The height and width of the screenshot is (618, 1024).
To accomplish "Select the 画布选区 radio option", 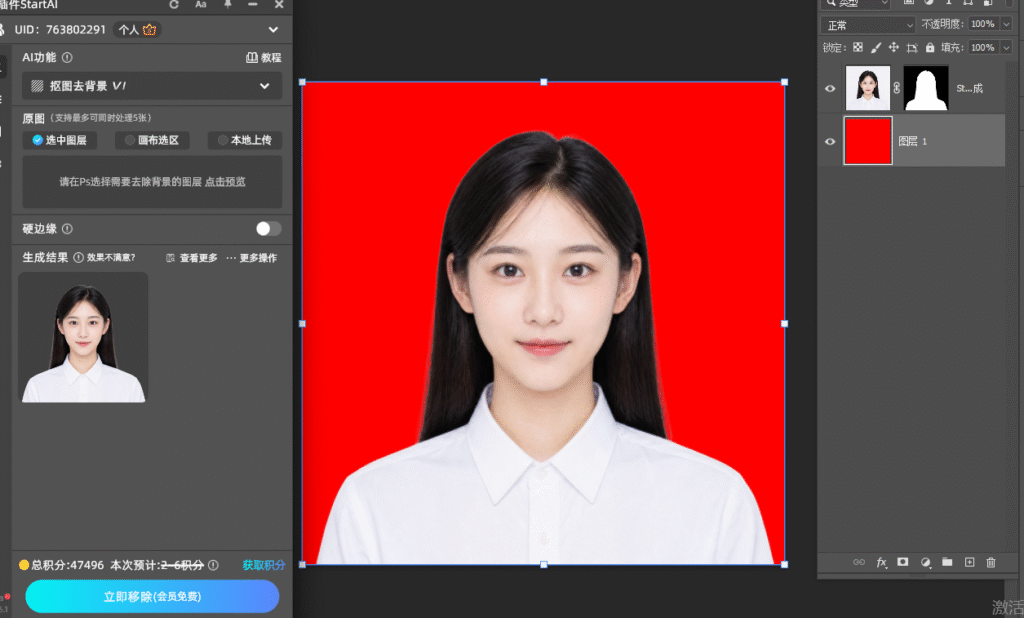I will click(x=152, y=140).
